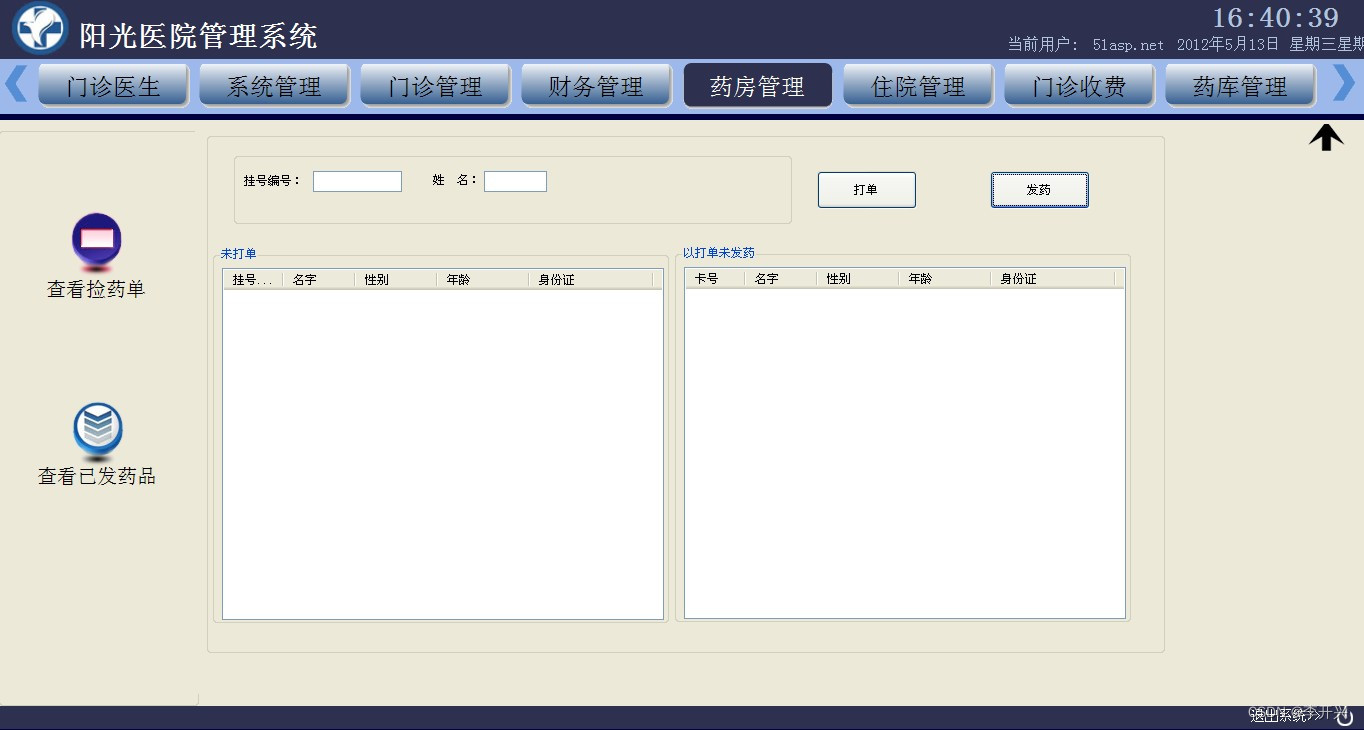Click 身份证 column header in 未打单 list
Viewport: 1364px width, 730px height.
pyautogui.click(x=590, y=280)
